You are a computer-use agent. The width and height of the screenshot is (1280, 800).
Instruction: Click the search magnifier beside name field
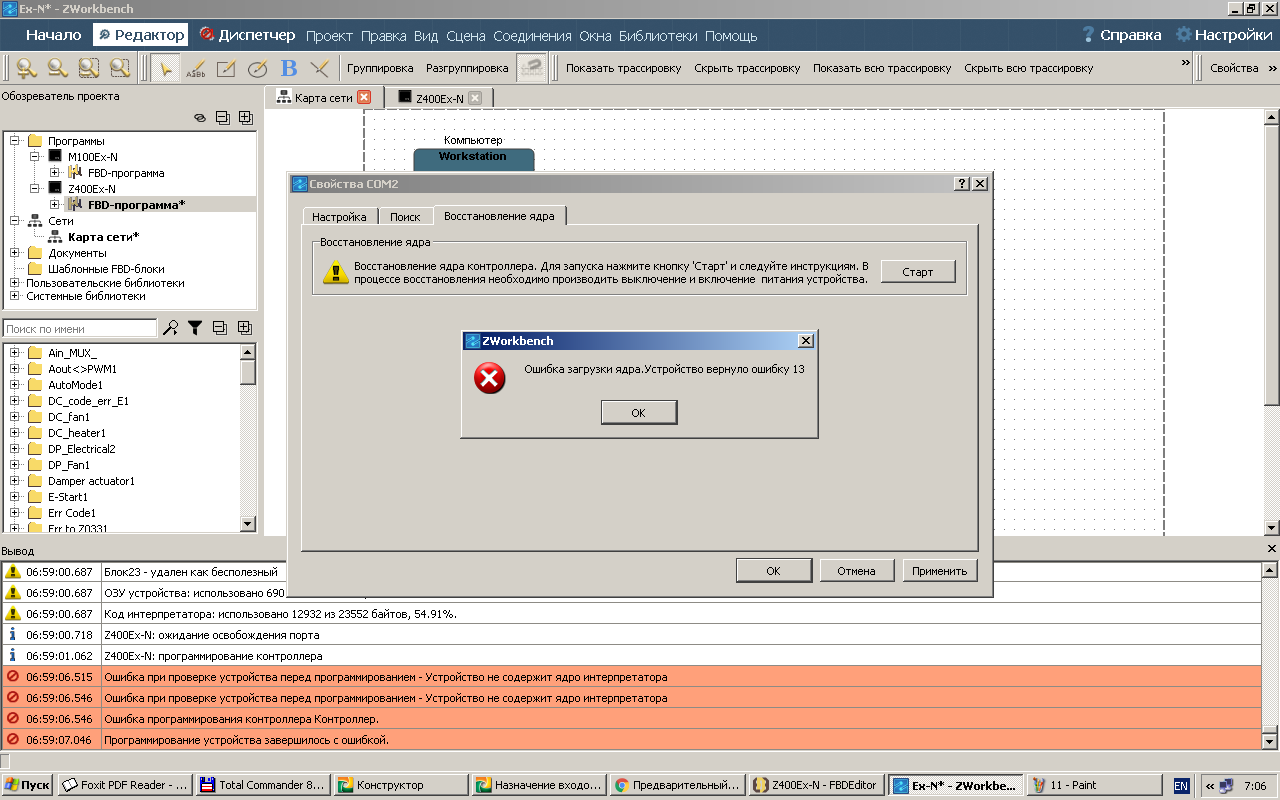[x=171, y=328]
